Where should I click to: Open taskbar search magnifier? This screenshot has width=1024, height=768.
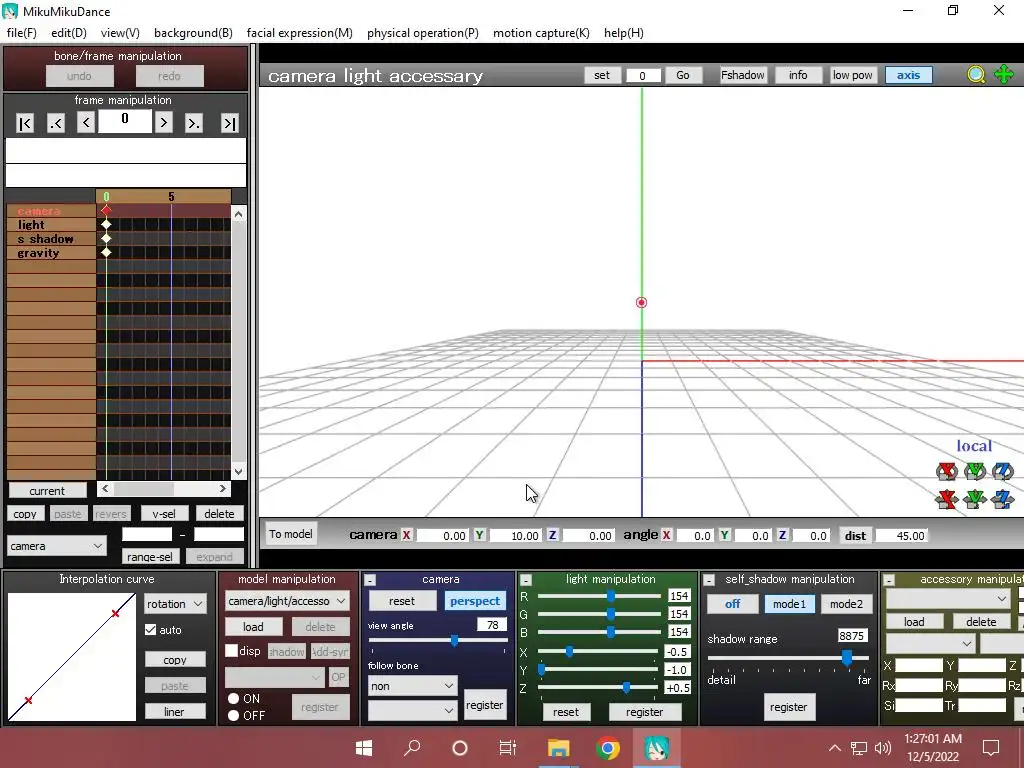(412, 748)
